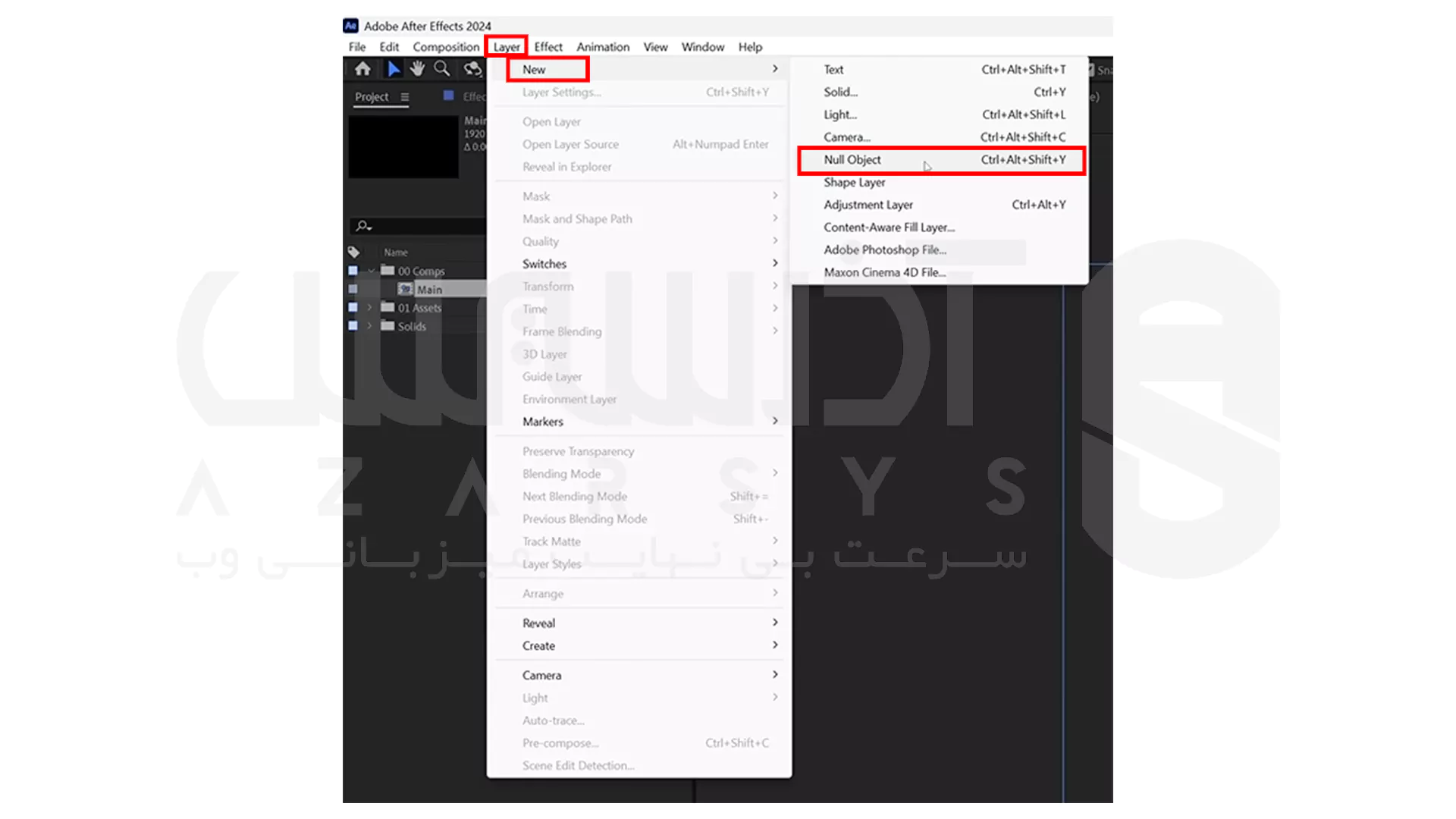1456x819 pixels.
Task: Click label color square of 01 Assets
Action: [353, 307]
